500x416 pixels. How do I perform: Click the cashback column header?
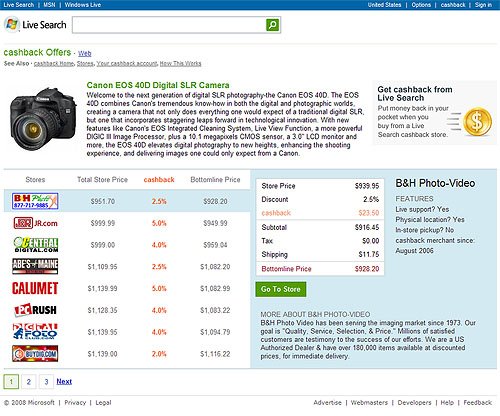pos(159,180)
